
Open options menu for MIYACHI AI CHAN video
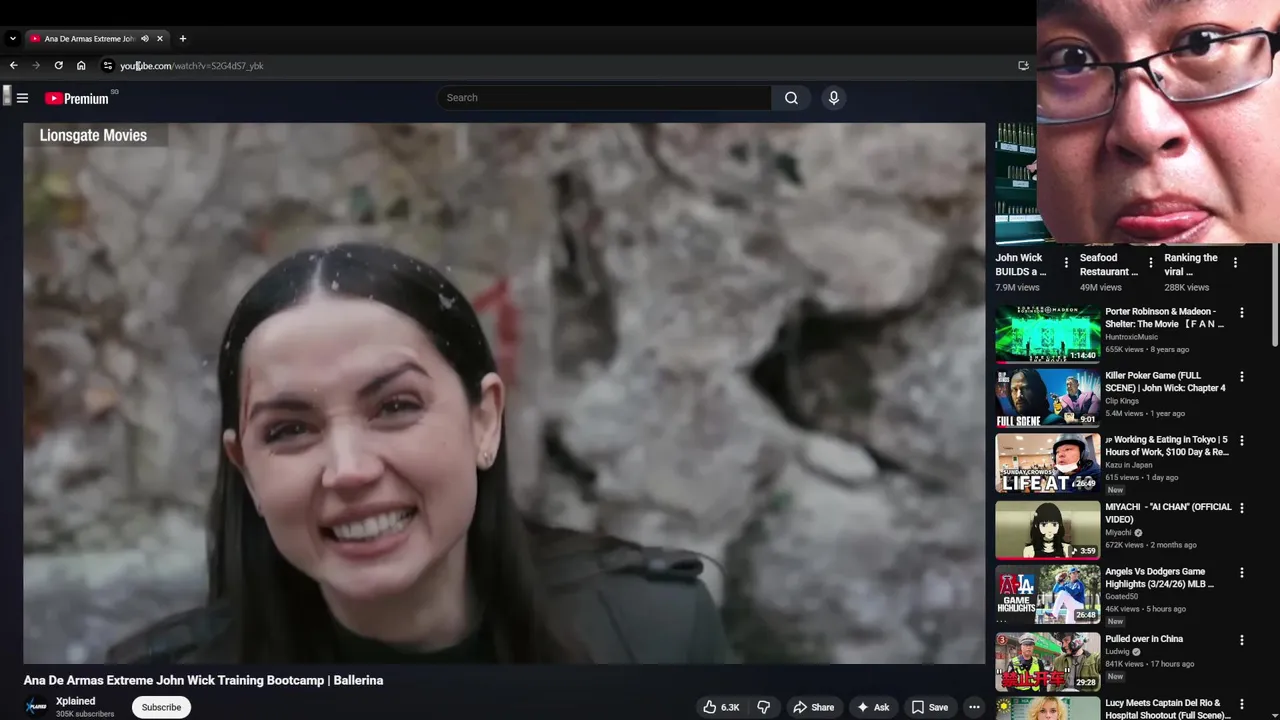[x=1242, y=508]
